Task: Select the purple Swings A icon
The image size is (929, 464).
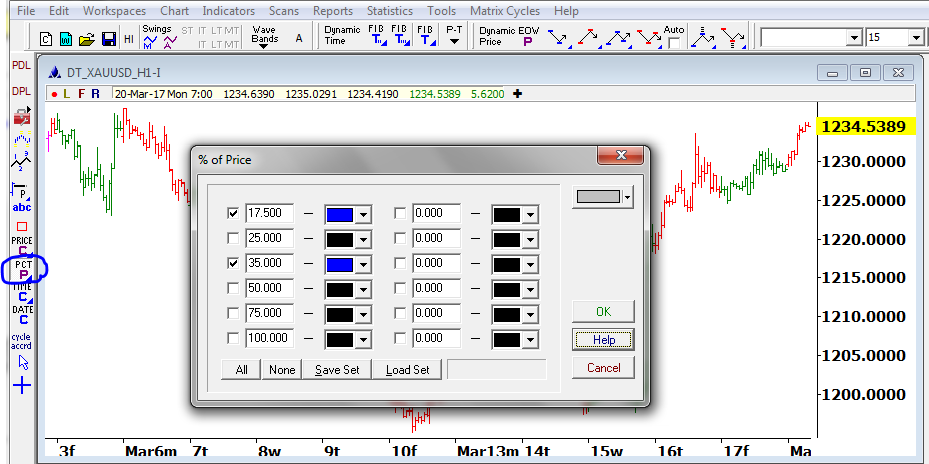Action: click(x=170, y=42)
